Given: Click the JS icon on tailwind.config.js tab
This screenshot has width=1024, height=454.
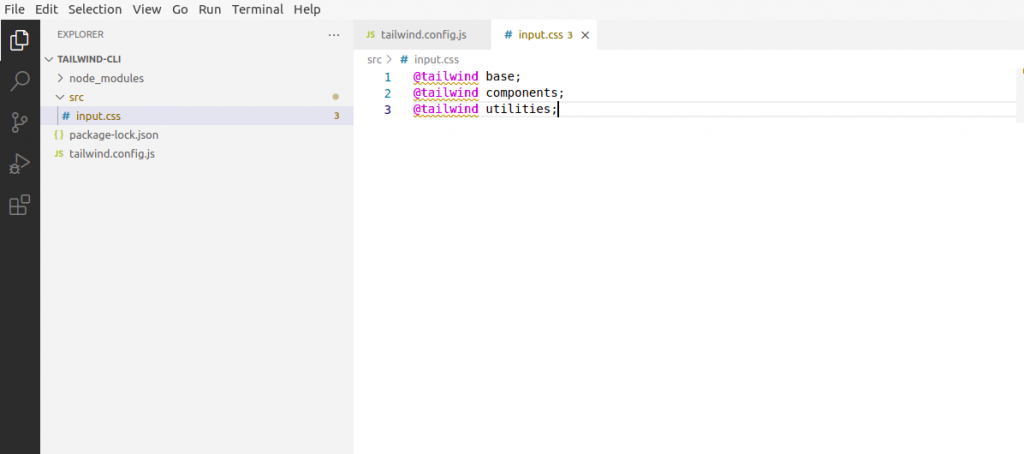Looking at the screenshot, I should 370,35.
